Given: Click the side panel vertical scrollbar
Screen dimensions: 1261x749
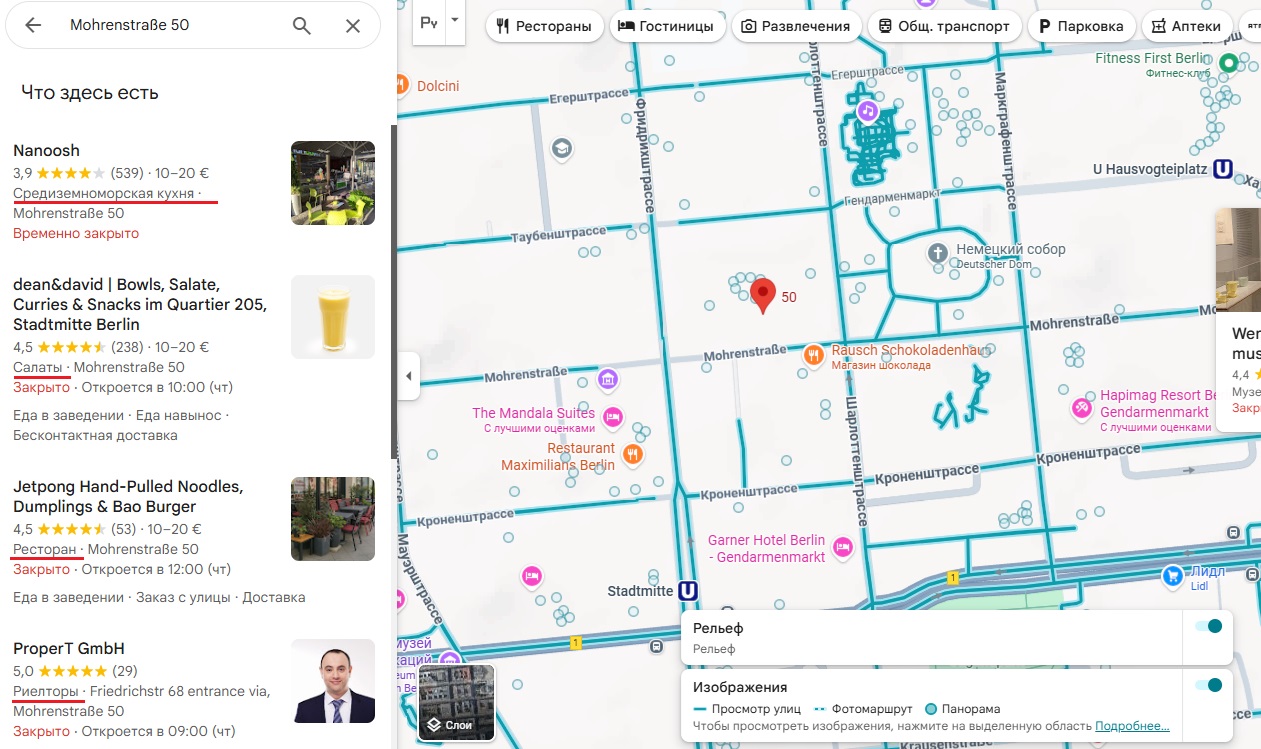Looking at the screenshot, I should 394,290.
